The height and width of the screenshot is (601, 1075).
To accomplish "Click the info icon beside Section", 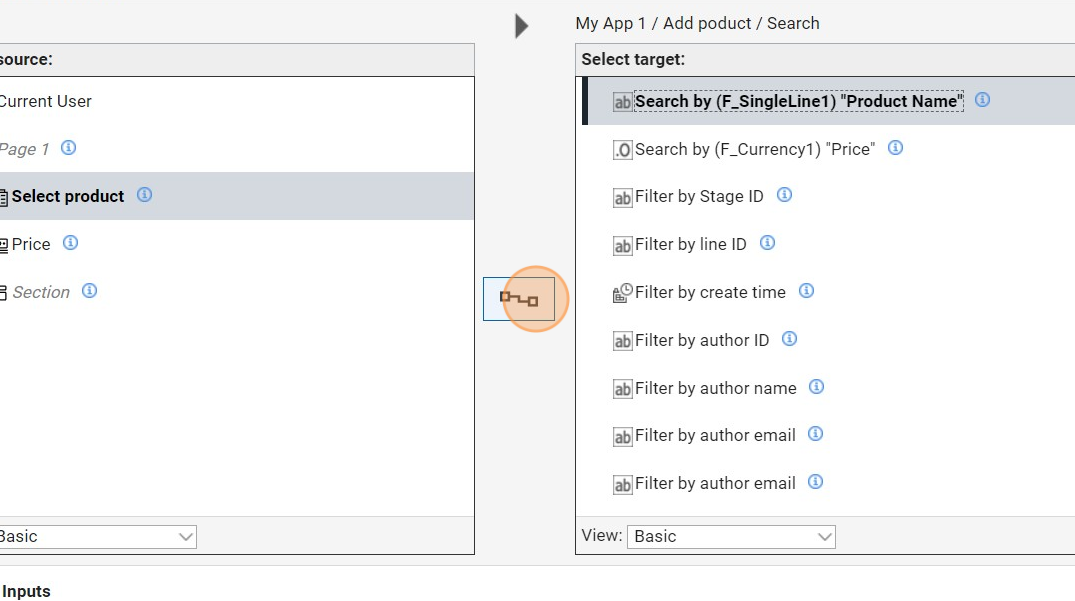I will tap(89, 291).
